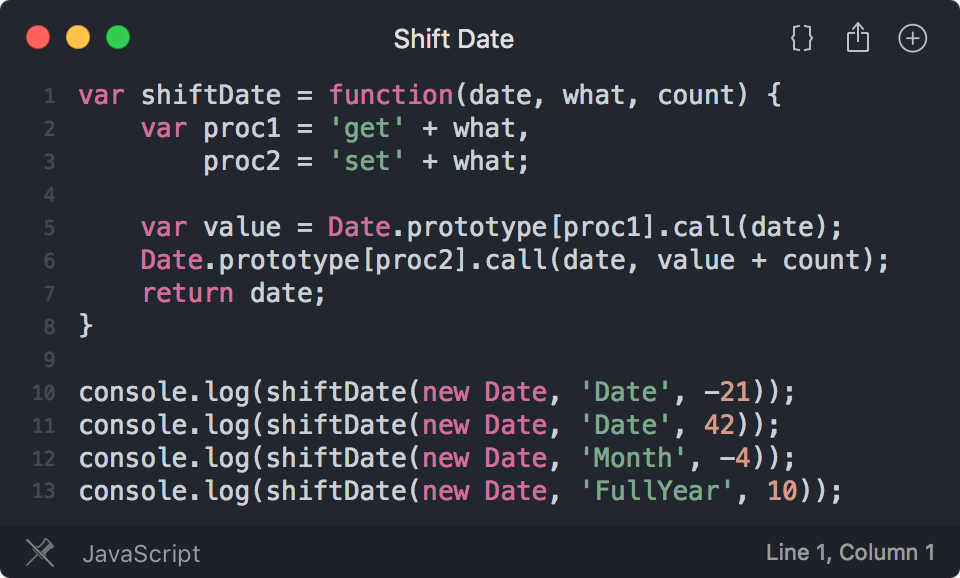
Task: Click the 'Month' string on line 12
Action: click(633, 458)
